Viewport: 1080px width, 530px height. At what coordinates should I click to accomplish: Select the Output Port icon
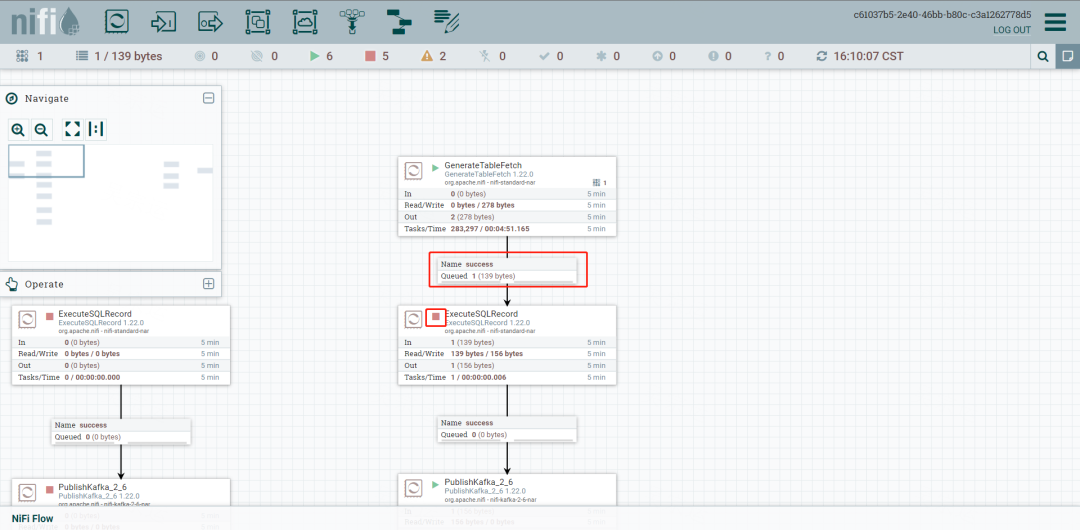pos(211,22)
